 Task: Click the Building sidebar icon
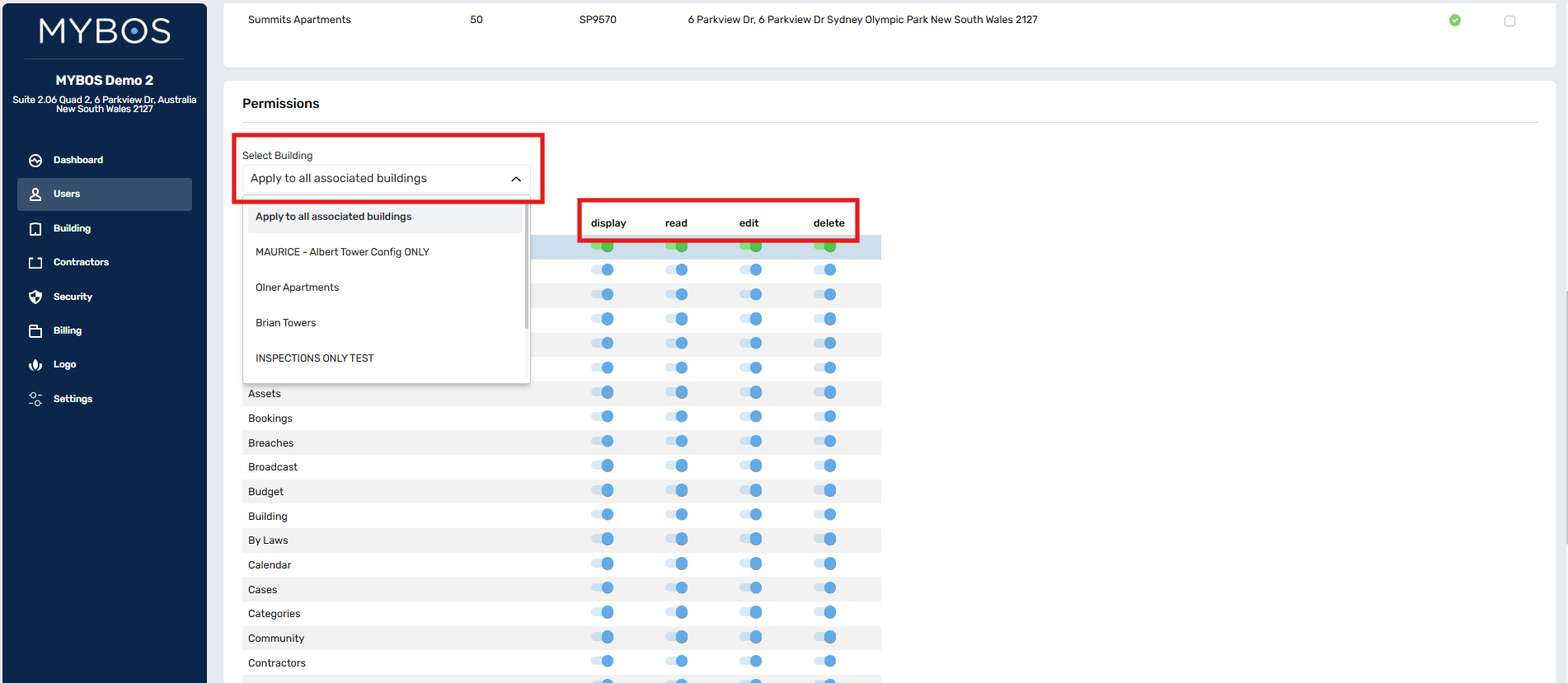point(35,229)
